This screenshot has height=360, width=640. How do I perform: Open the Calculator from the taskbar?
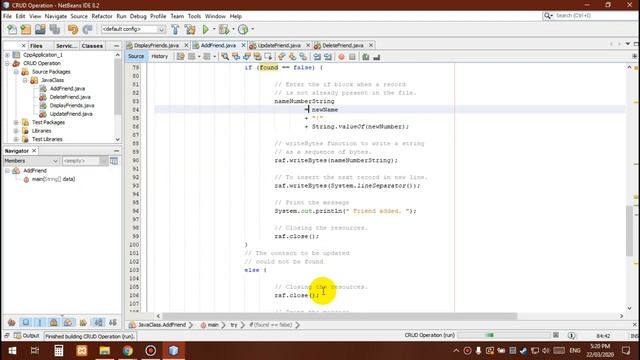click(59, 351)
